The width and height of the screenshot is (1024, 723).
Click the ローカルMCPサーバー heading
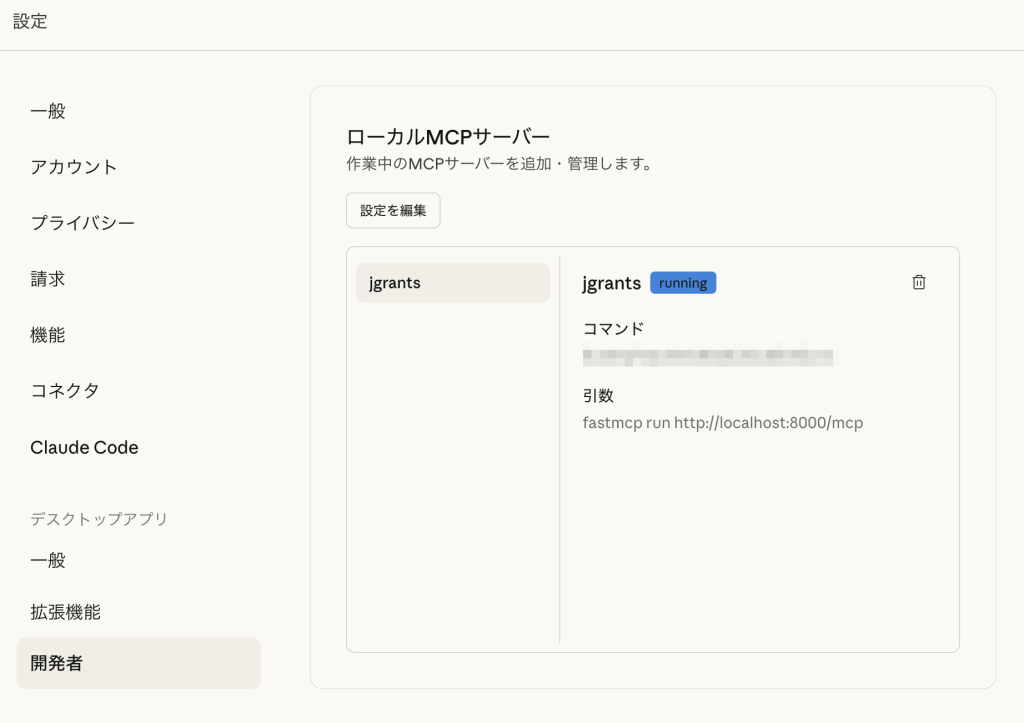pyautogui.click(x=448, y=137)
